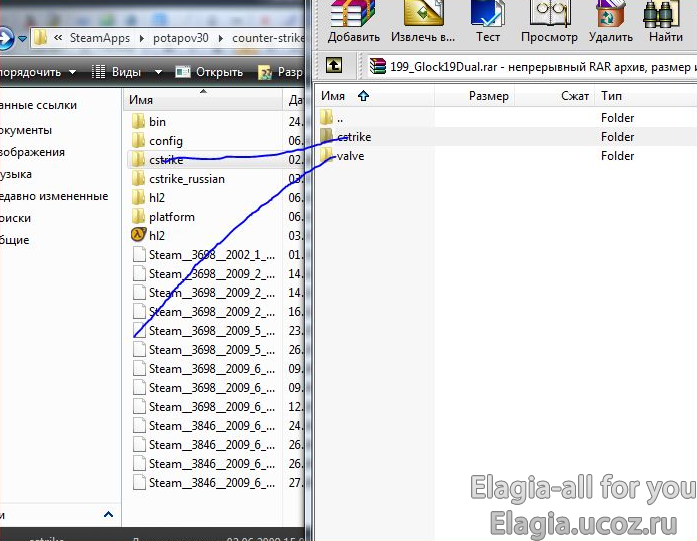This screenshot has height=541, width=697.
Task: Click the Разр... toolbar button in Explorer
Action: coord(280,72)
